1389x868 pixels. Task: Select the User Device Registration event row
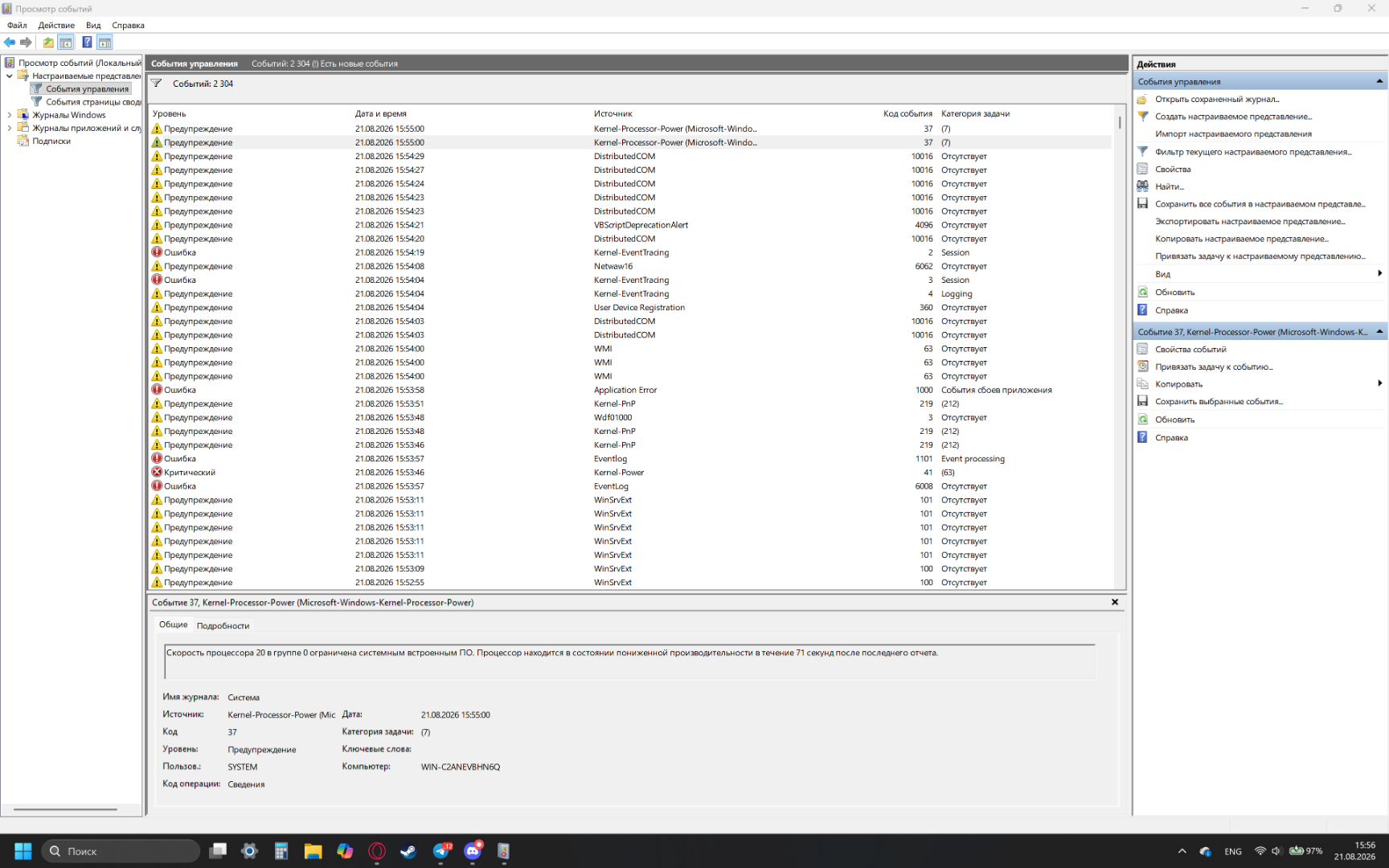[x=631, y=308]
